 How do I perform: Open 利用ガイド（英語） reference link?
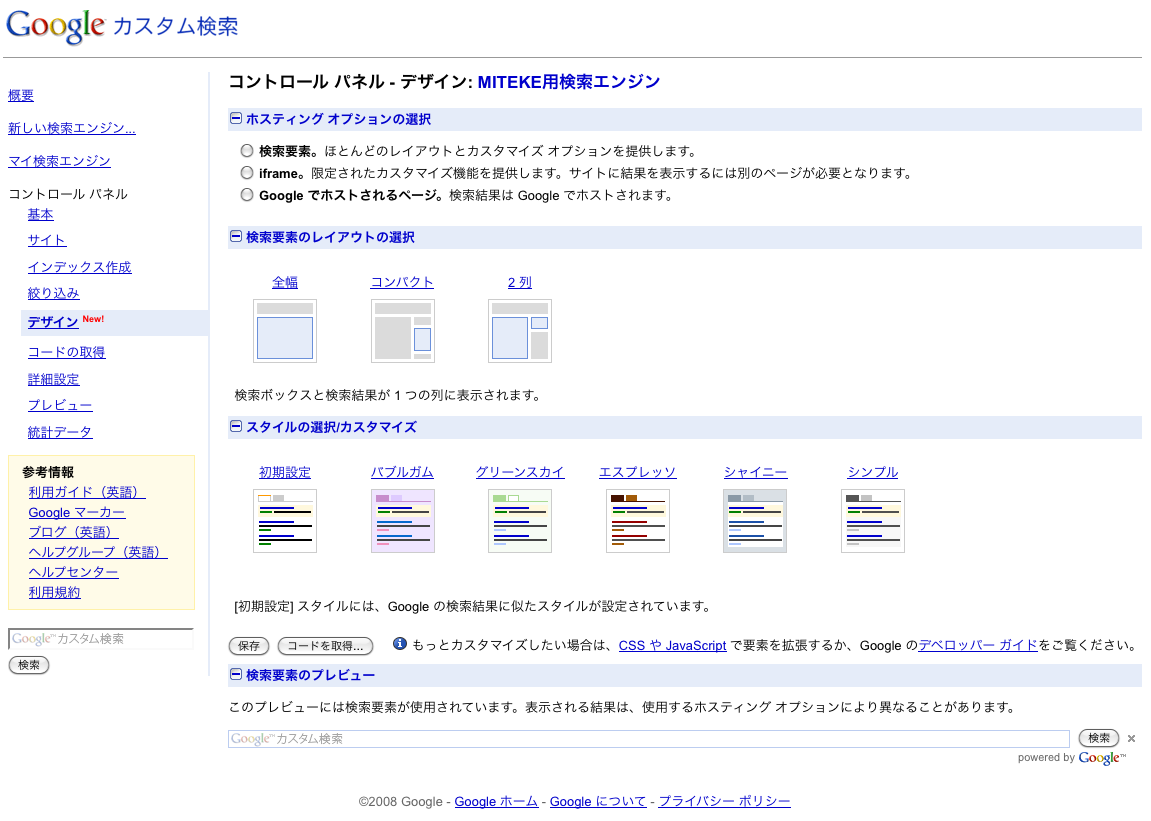[x=87, y=492]
